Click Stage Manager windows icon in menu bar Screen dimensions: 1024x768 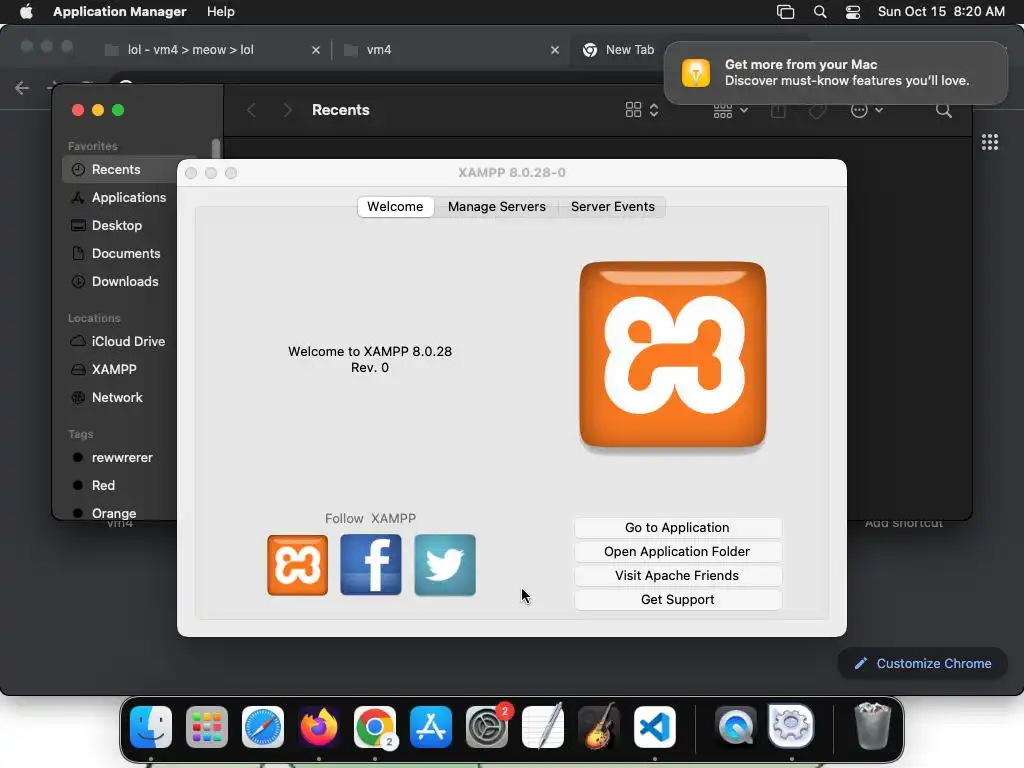point(785,12)
